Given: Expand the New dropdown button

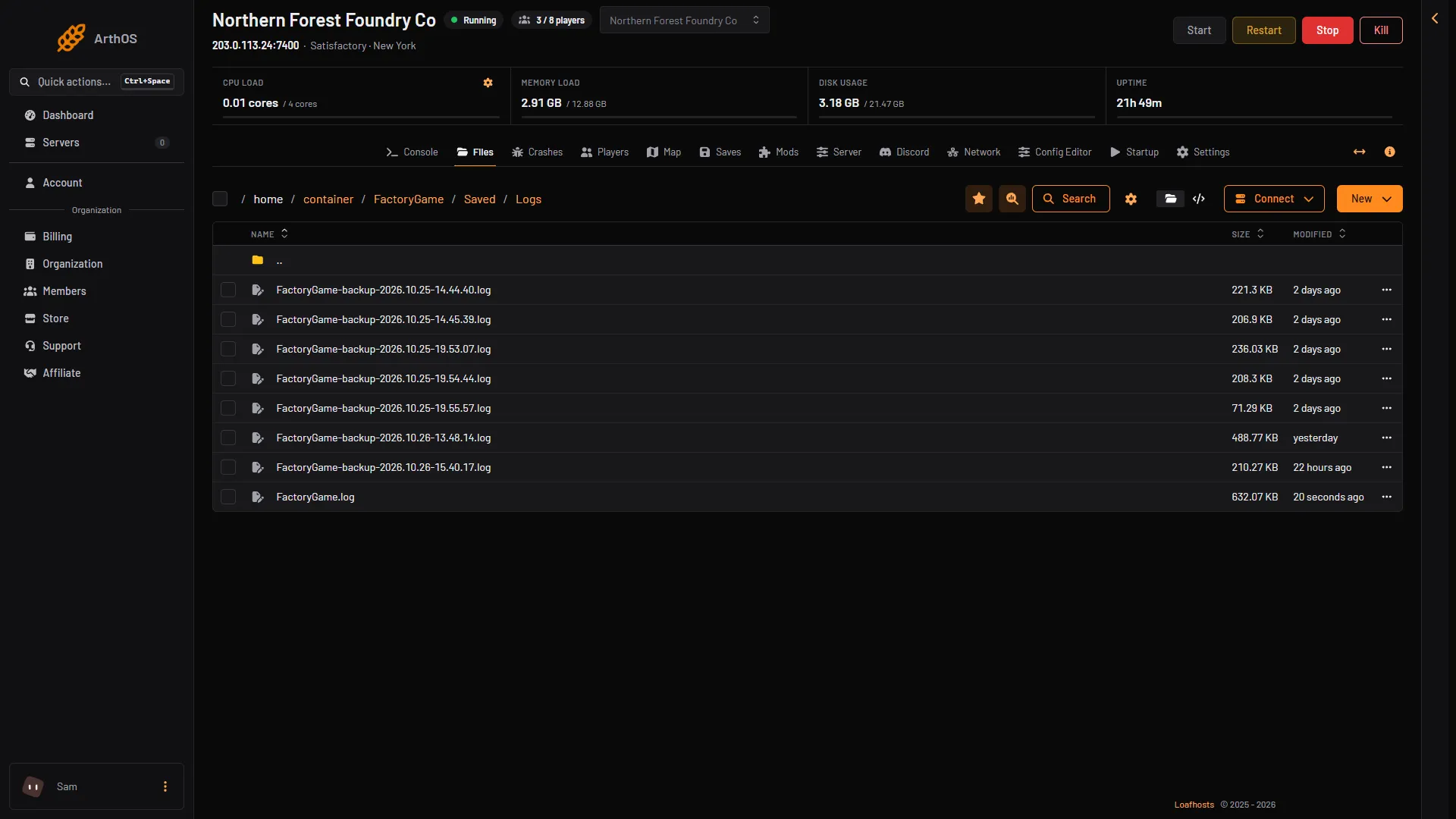Looking at the screenshot, I should tap(1370, 199).
